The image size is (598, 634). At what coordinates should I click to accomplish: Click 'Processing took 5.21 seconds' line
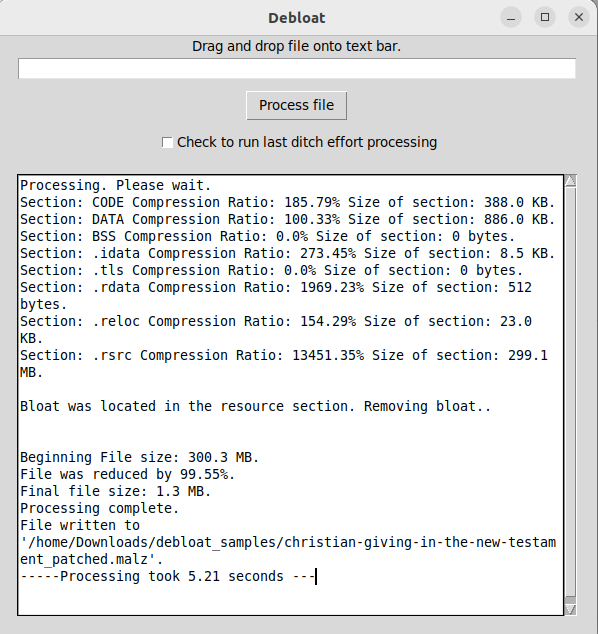(x=167, y=576)
